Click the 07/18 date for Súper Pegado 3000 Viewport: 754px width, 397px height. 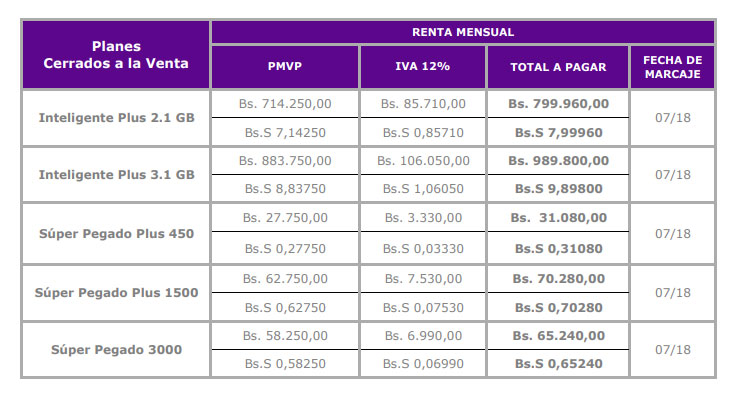[x=672, y=349]
